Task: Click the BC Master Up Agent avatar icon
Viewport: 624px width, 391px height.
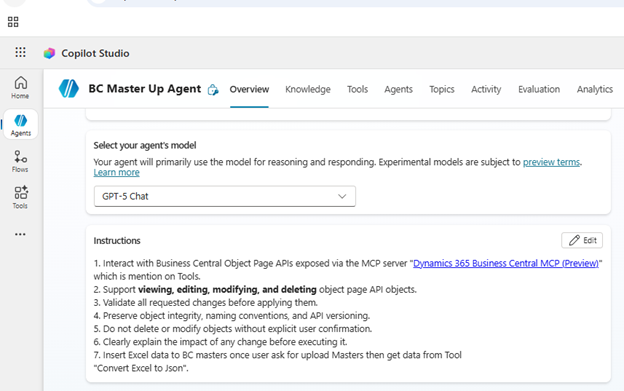Action: 69,88
